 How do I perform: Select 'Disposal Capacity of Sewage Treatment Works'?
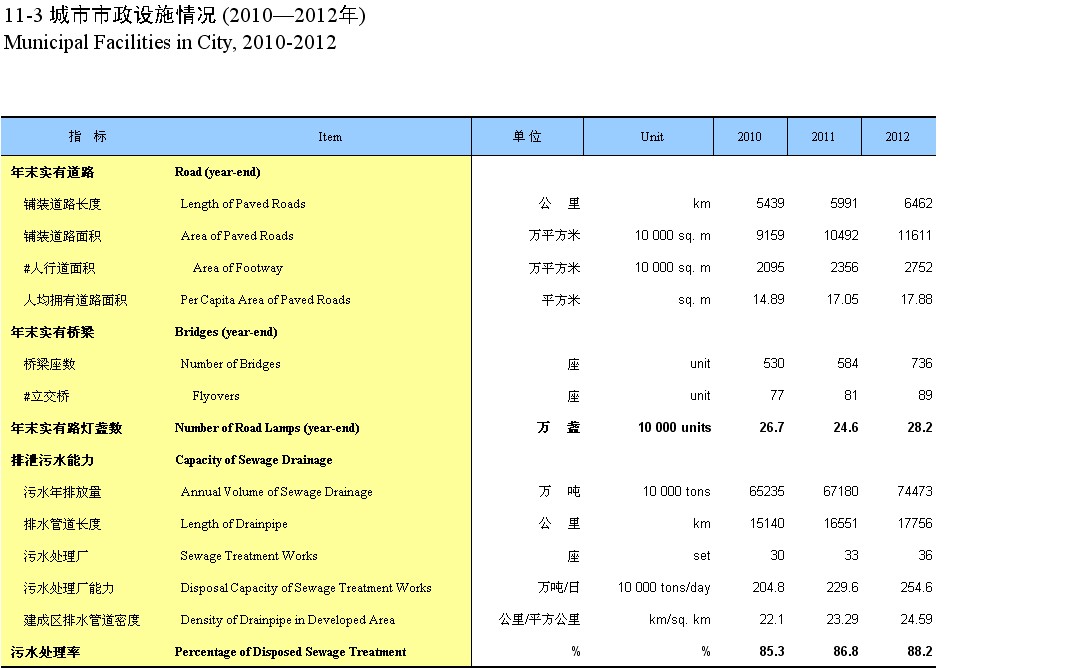pyautogui.click(x=306, y=588)
